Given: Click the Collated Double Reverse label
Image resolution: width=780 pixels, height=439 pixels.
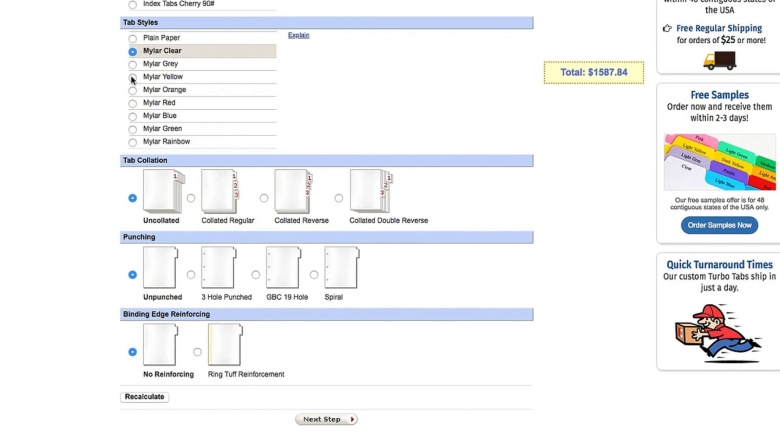Looking at the screenshot, I should tap(389, 220).
